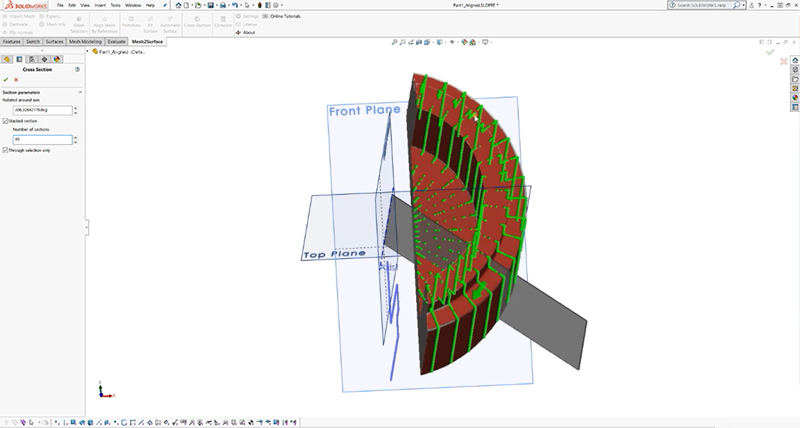
Task: Switch to the Mesh Modeling tab
Action: [x=85, y=42]
